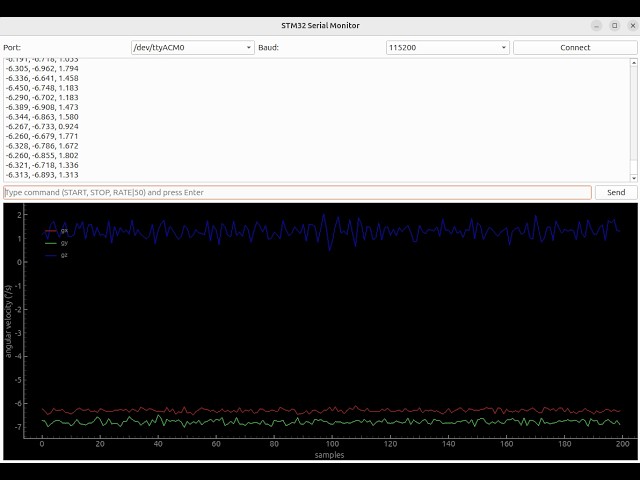The height and width of the screenshot is (480, 640).
Task: Click the angular velocity y-axis label
Action: click(9, 321)
